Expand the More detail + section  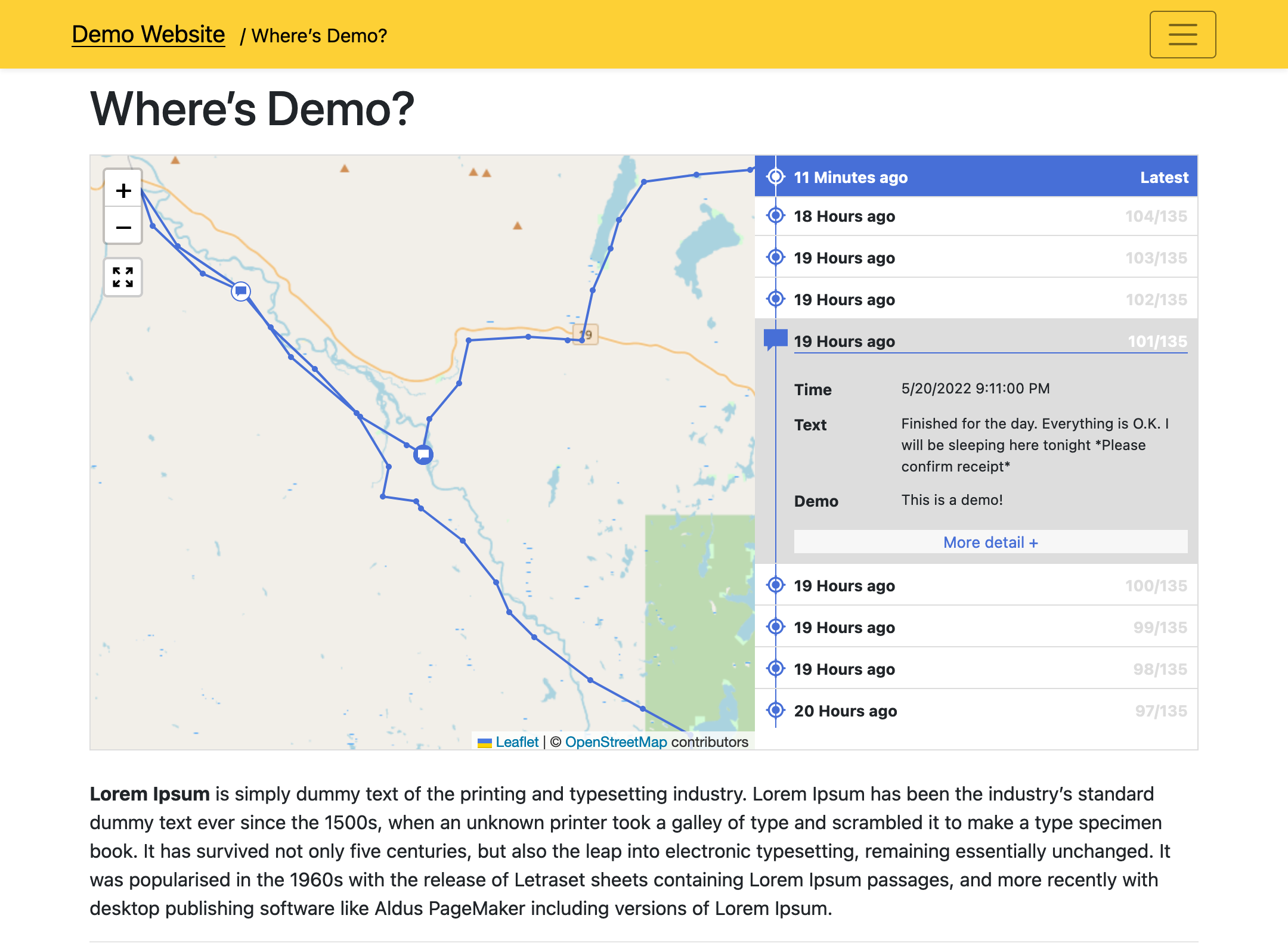tap(990, 542)
